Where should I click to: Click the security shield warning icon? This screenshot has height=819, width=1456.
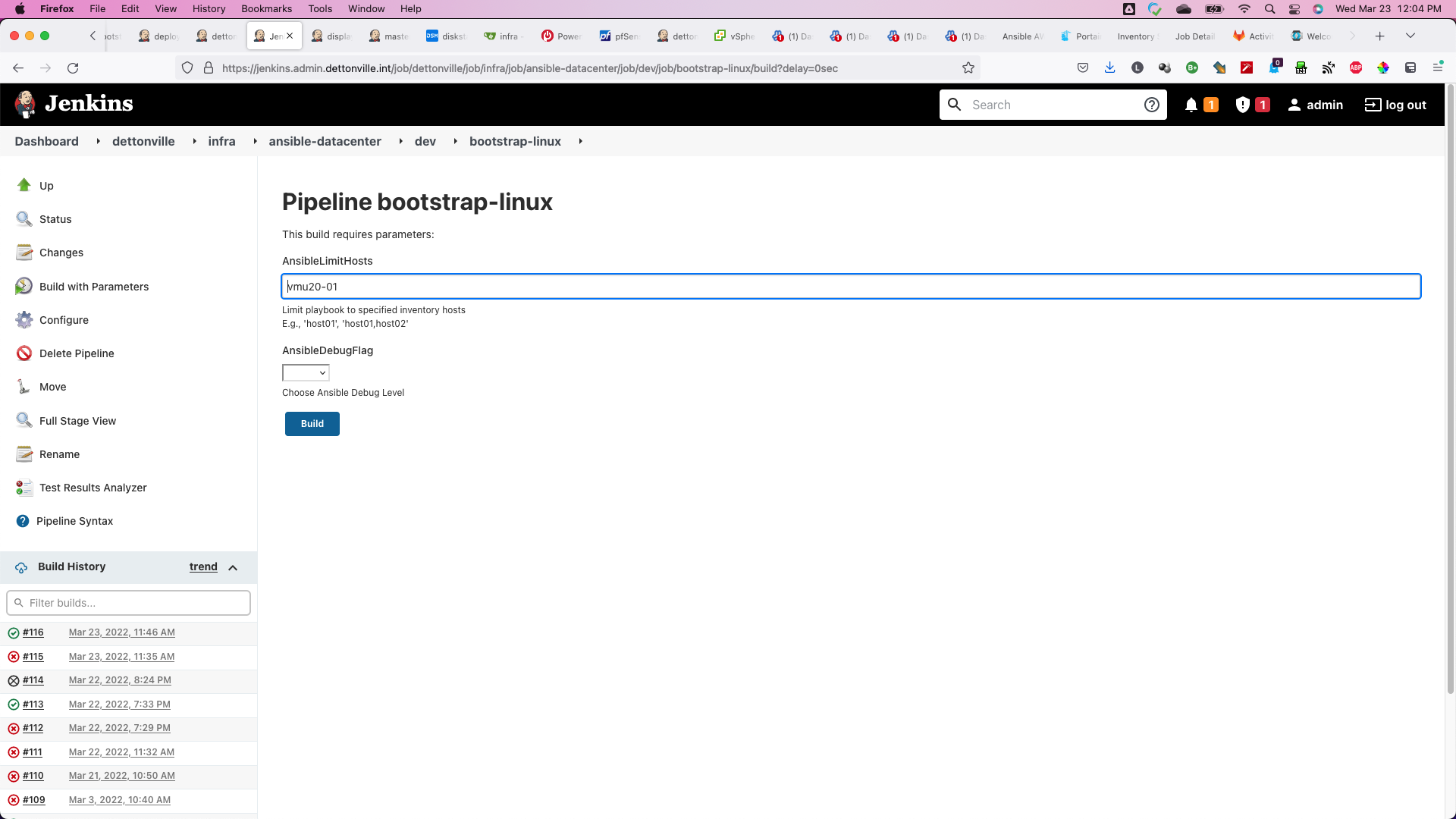pyautogui.click(x=1242, y=105)
